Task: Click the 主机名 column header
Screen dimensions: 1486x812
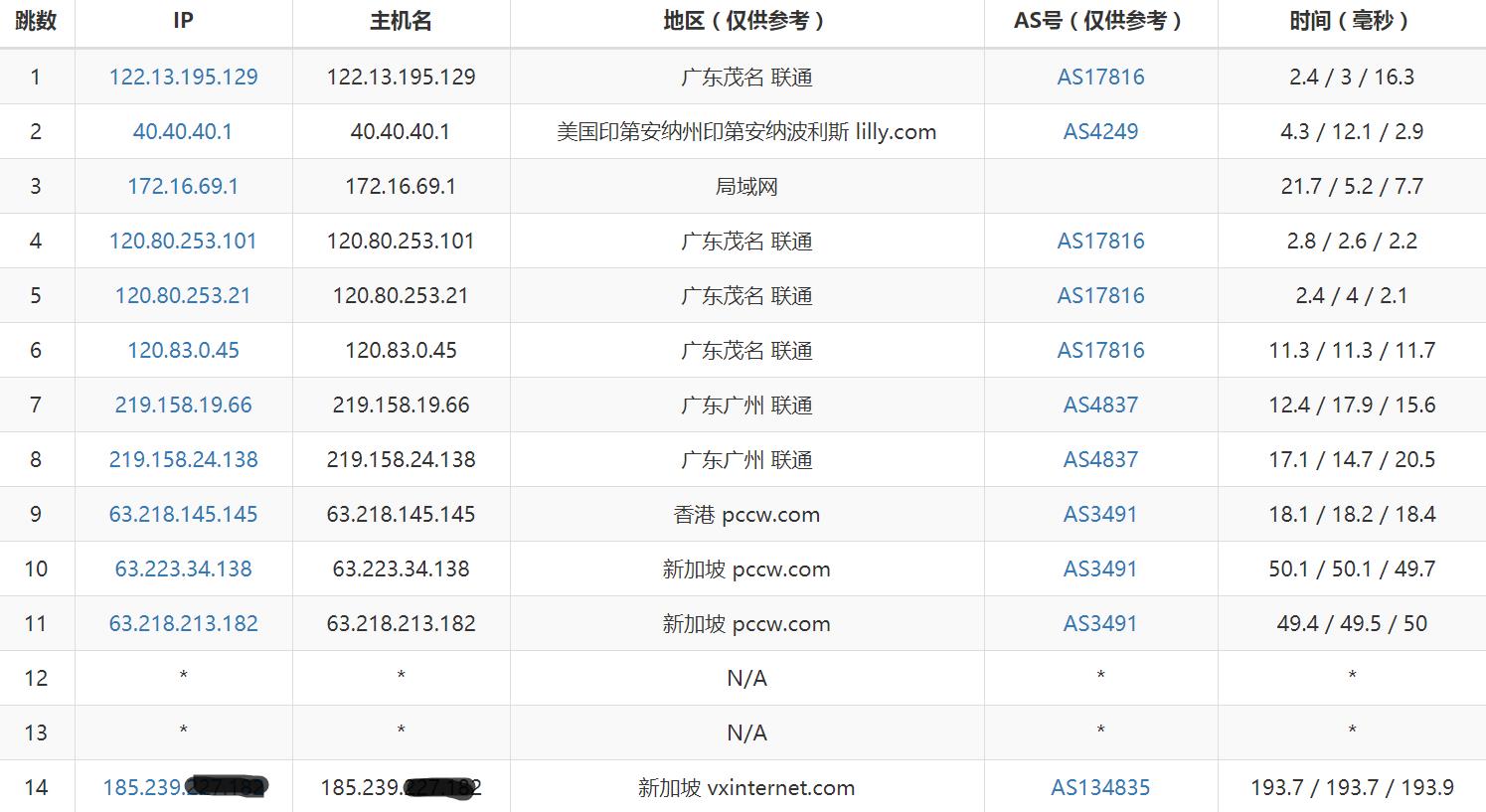Action: click(401, 21)
